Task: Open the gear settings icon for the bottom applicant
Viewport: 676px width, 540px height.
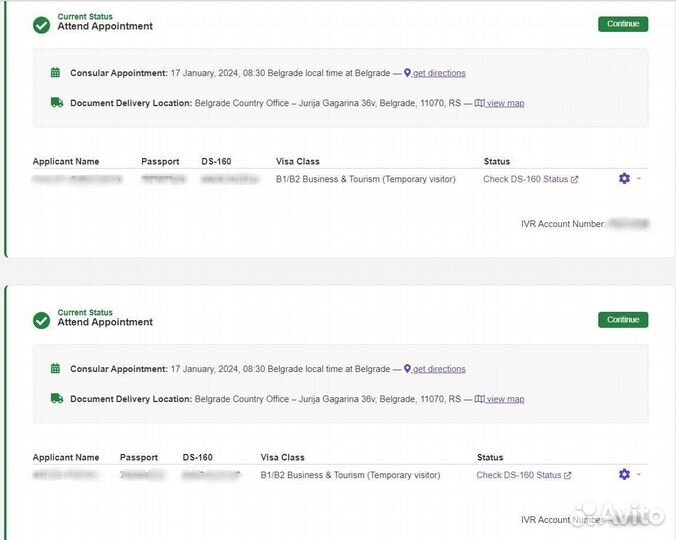Action: click(x=624, y=475)
